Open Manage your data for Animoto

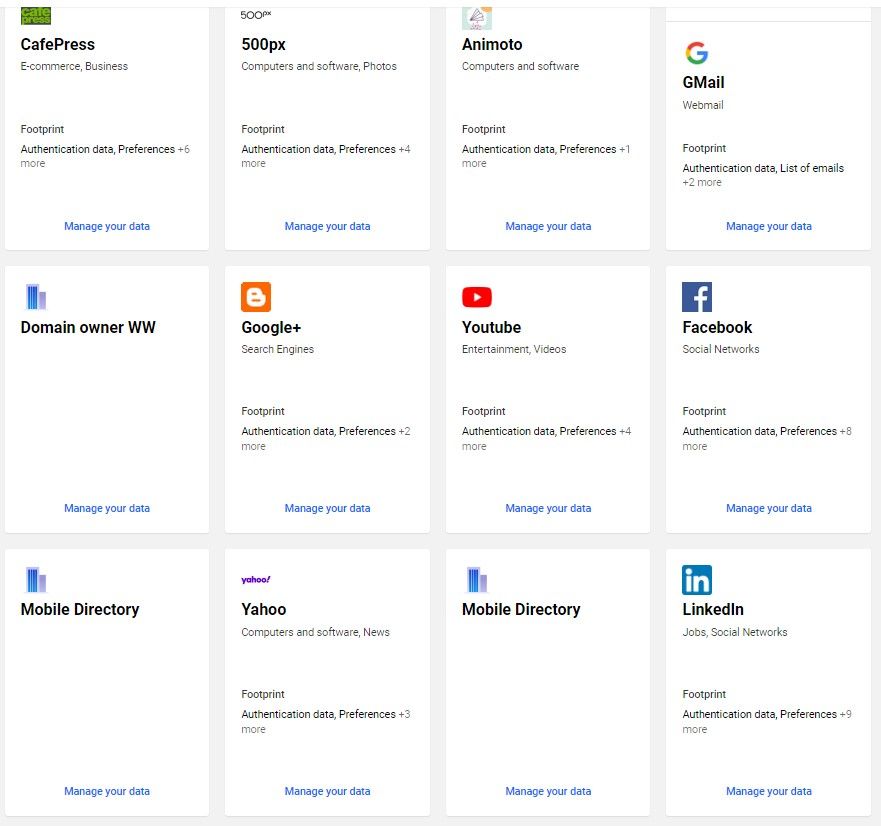(548, 226)
